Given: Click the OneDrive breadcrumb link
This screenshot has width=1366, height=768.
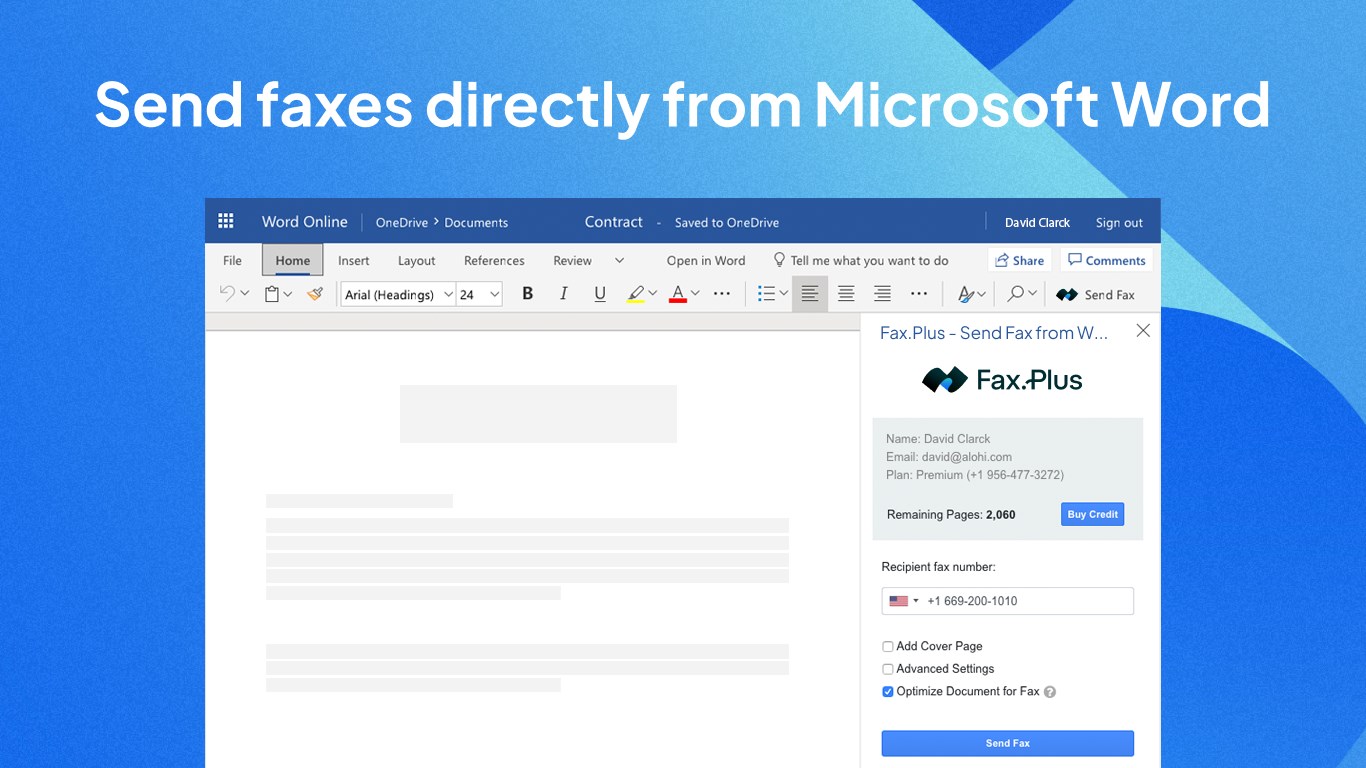Looking at the screenshot, I should 402,223.
